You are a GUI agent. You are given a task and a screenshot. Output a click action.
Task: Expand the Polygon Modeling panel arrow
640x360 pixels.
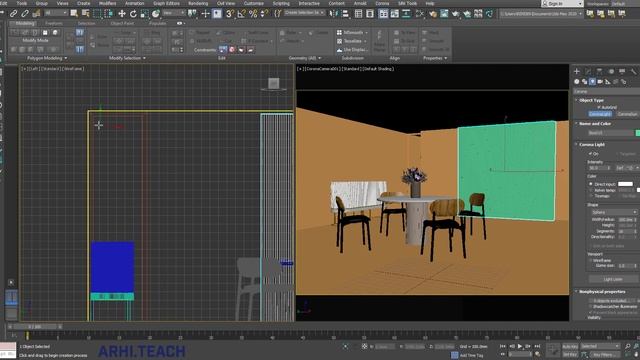(66, 58)
